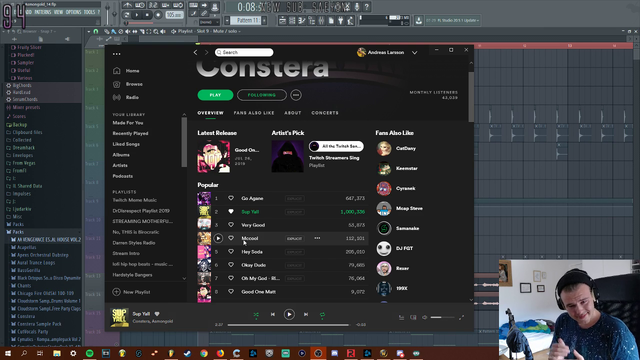Like the track Go Agane with its heart
Viewport: 640px width, 360px height.
point(231,198)
